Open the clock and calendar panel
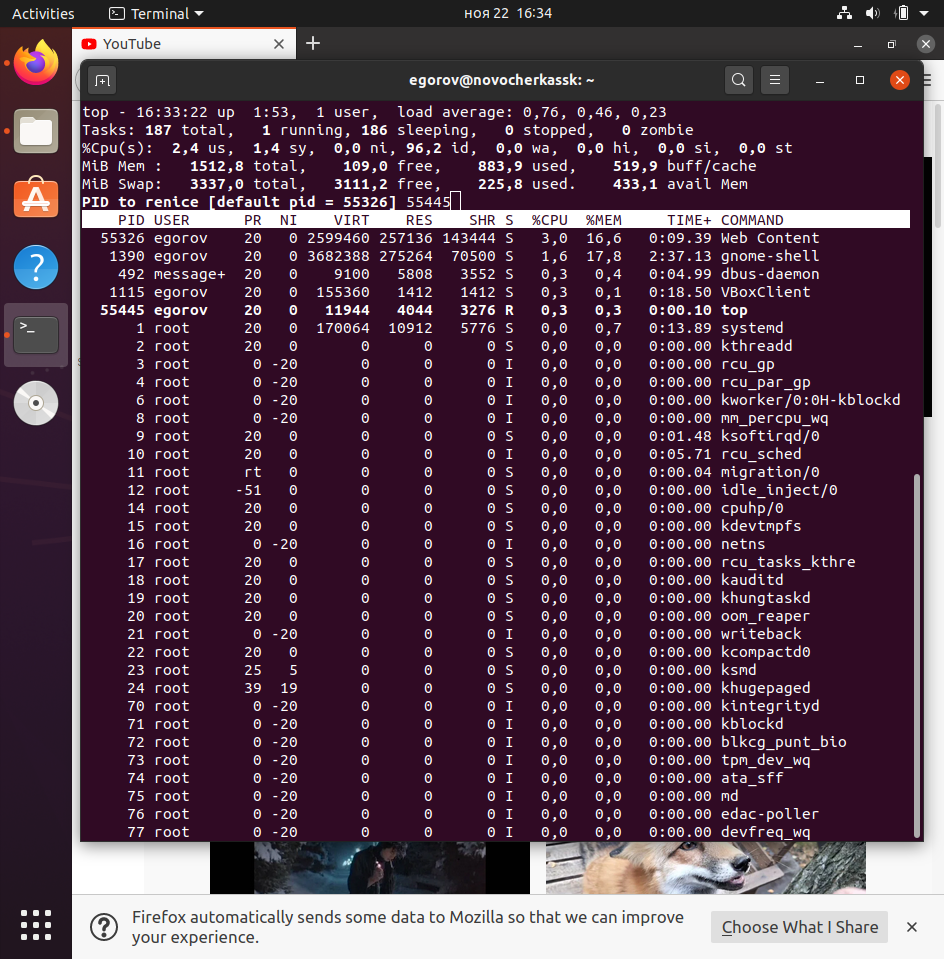The height and width of the screenshot is (959, 944). 508,14
